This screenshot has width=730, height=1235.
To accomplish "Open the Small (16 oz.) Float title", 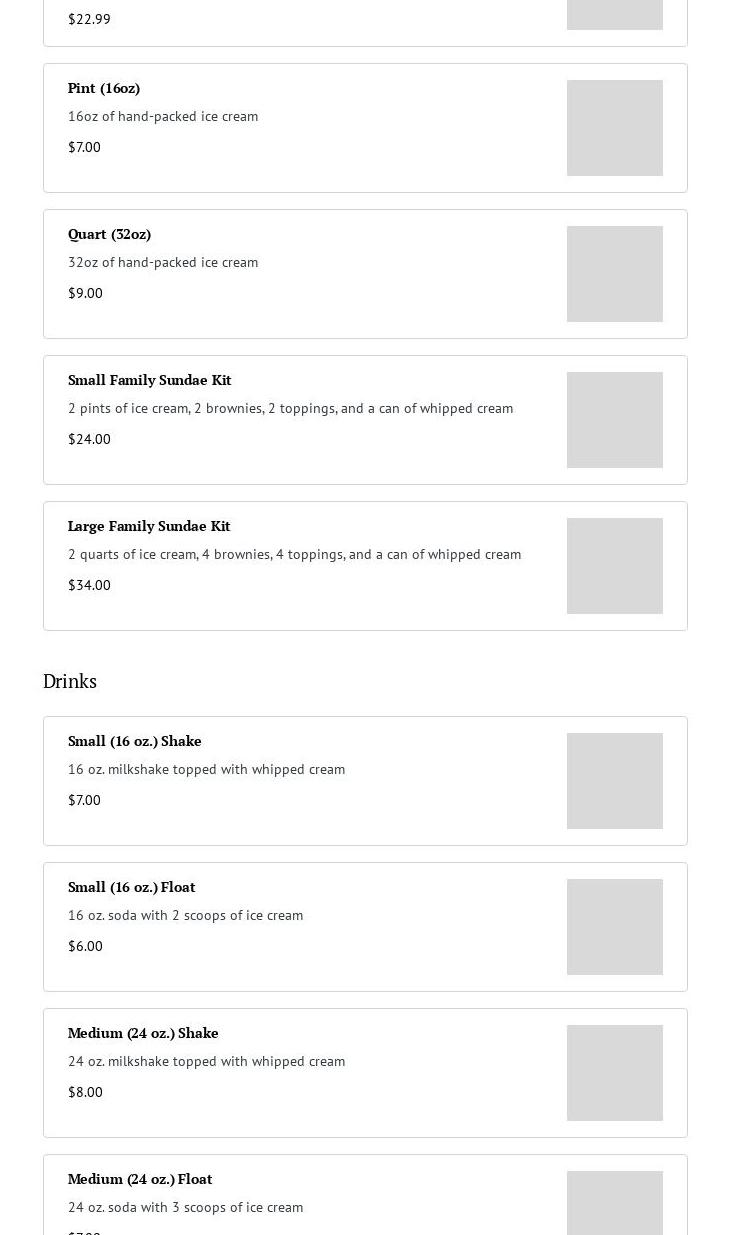I will pyautogui.click(x=131, y=887).
